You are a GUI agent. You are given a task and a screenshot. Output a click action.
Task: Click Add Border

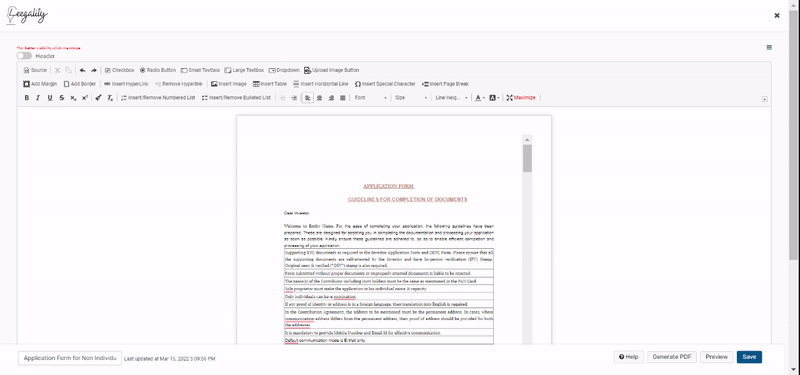pos(80,84)
